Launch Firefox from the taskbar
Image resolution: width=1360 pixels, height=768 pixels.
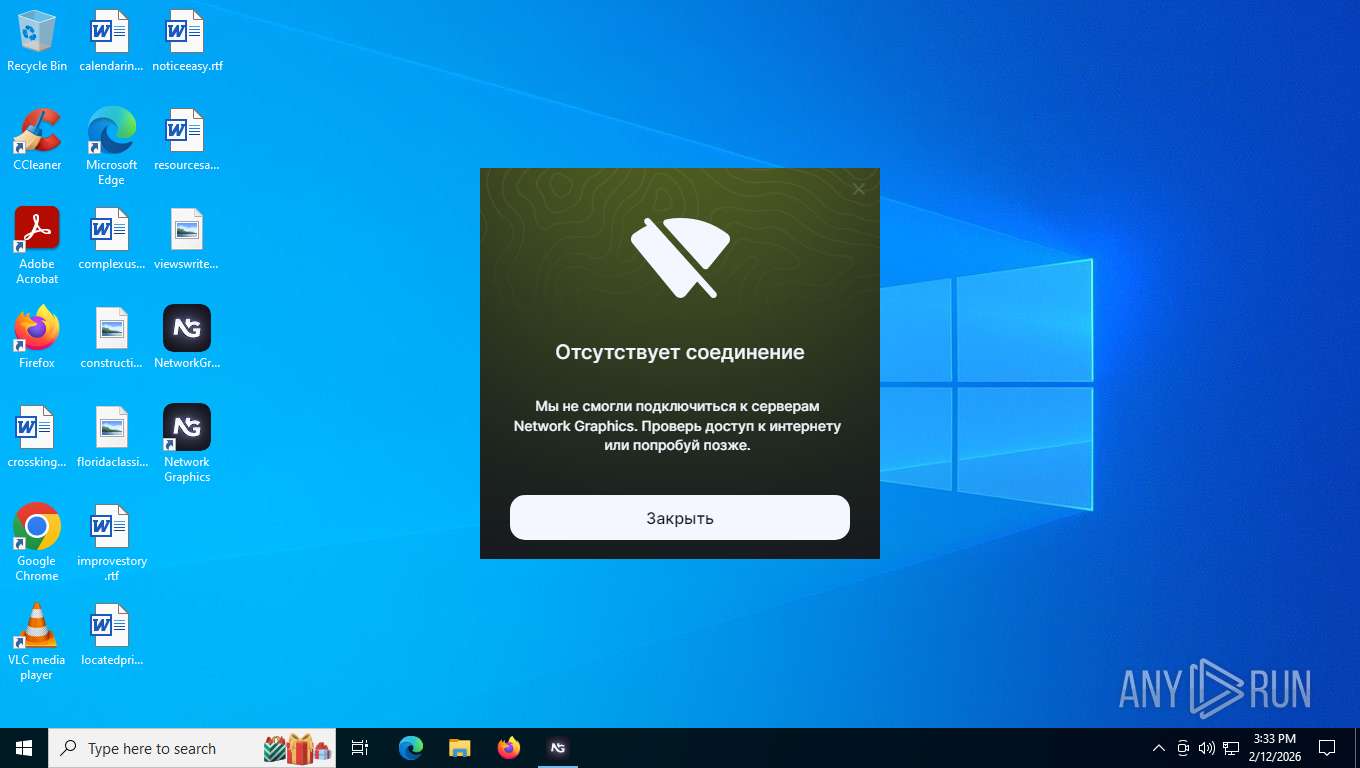tap(509, 748)
